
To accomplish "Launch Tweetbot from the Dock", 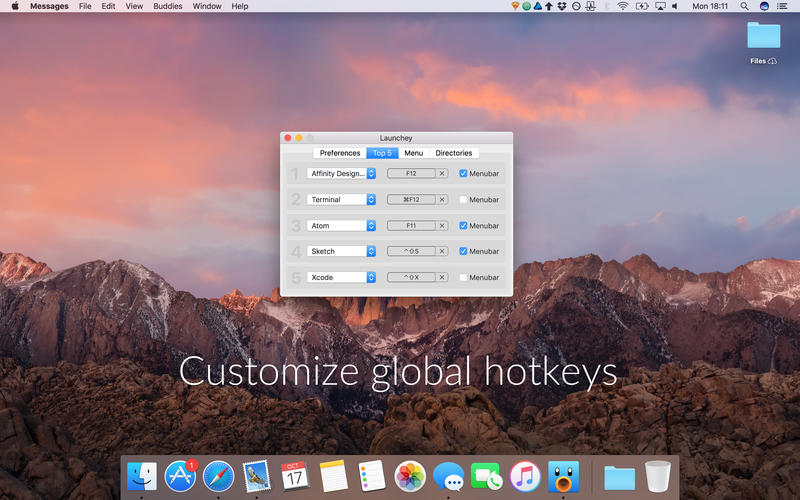I will tap(563, 476).
